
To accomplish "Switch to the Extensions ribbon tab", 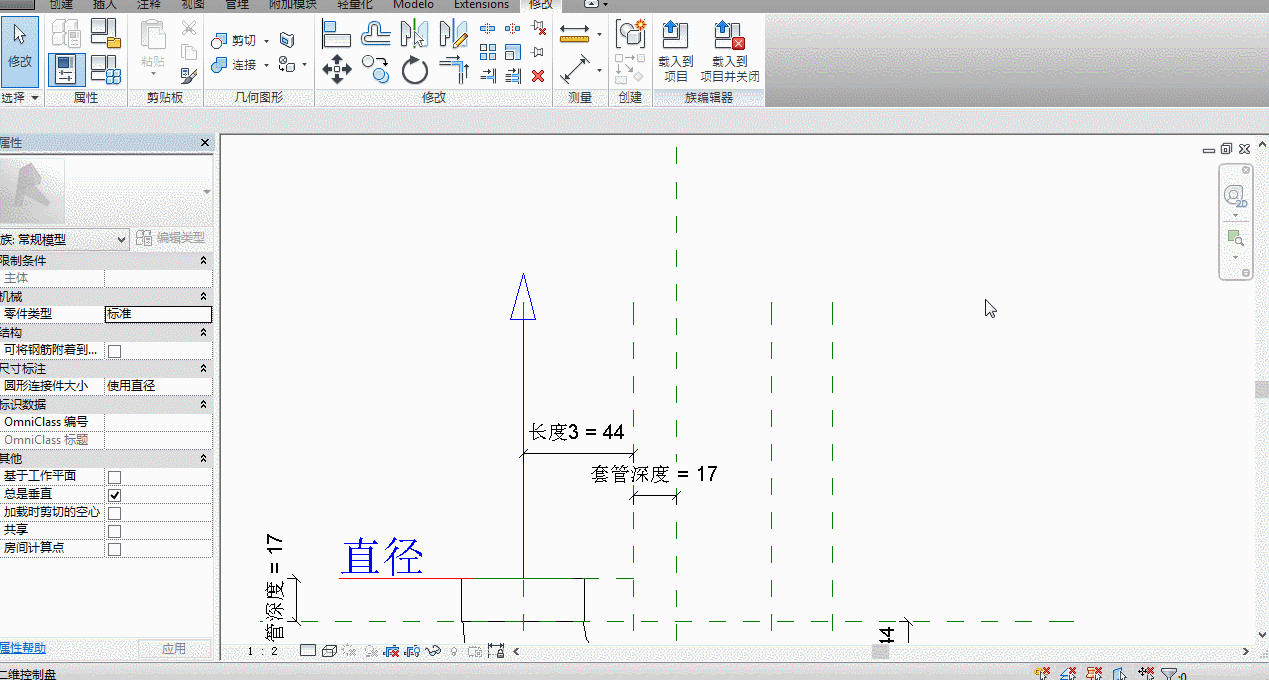I will point(481,5).
